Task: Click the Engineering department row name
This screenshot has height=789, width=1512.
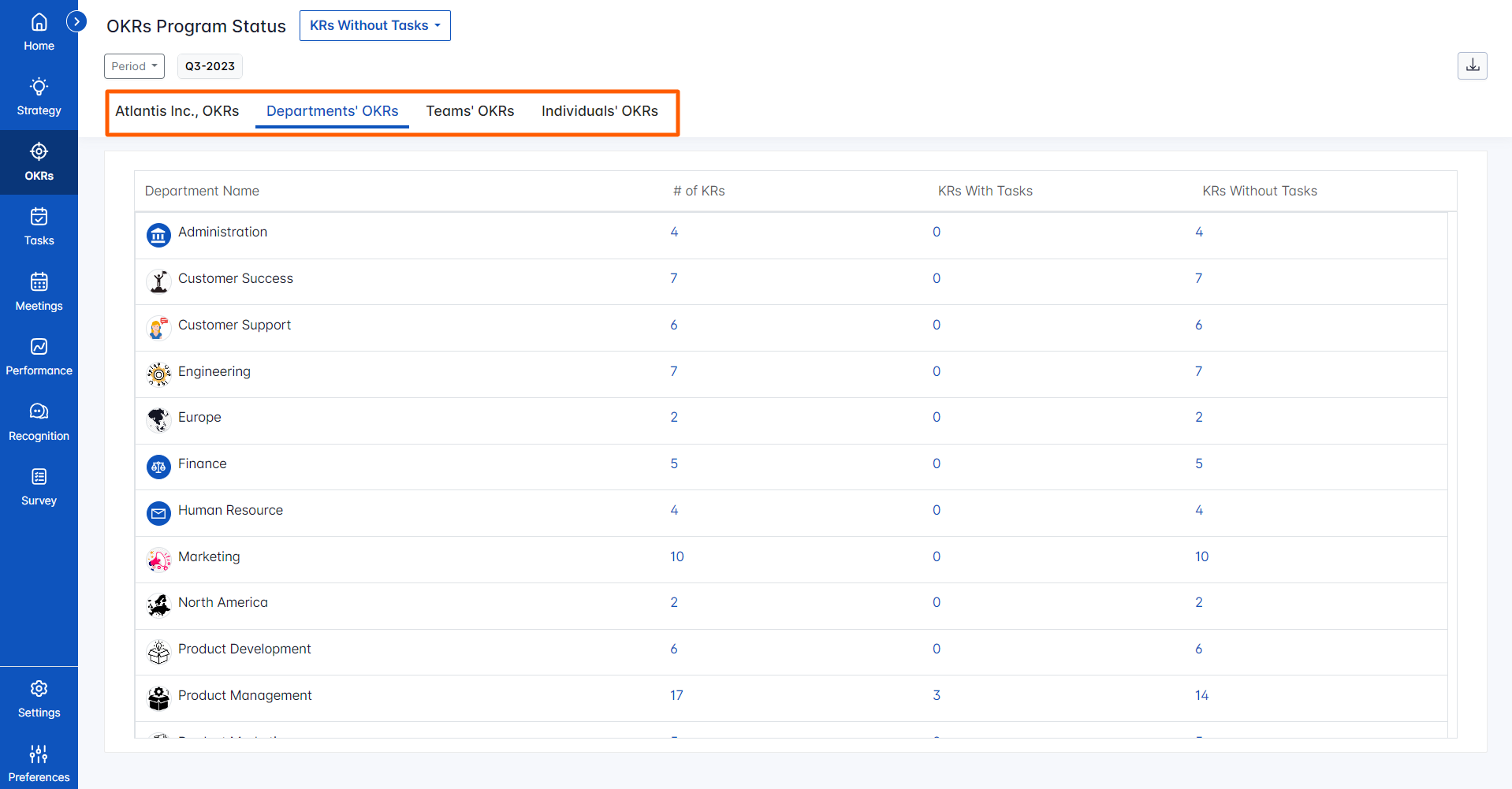Action: (x=214, y=371)
